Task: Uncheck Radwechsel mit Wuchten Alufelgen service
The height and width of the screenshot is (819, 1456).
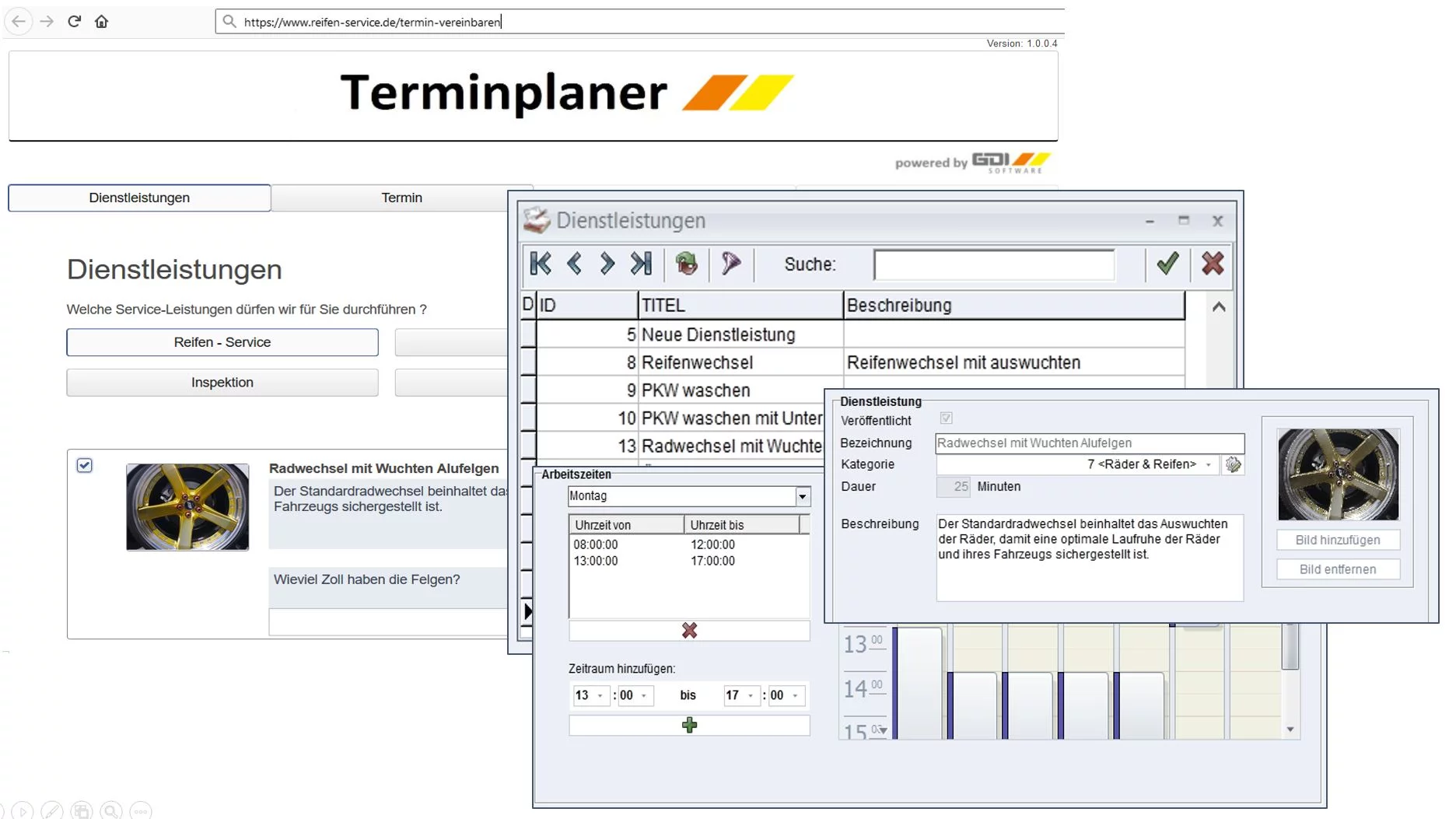Action: 85,465
